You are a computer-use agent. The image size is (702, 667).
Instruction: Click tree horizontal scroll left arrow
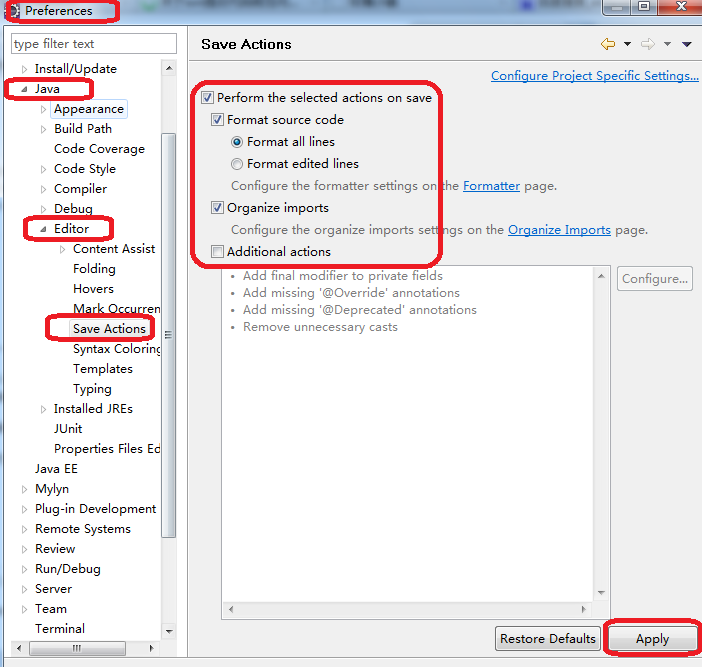pyautogui.click(x=19, y=648)
